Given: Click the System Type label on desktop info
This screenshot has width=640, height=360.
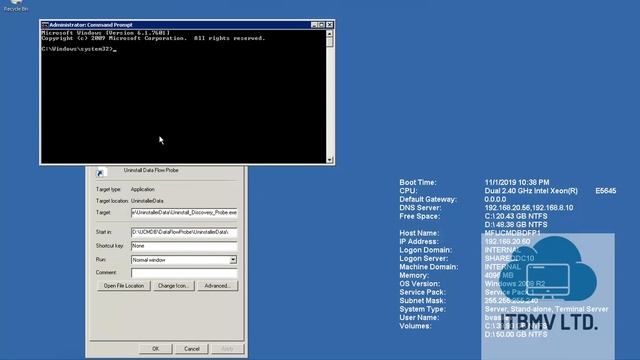Looking at the screenshot, I should click(422, 309).
